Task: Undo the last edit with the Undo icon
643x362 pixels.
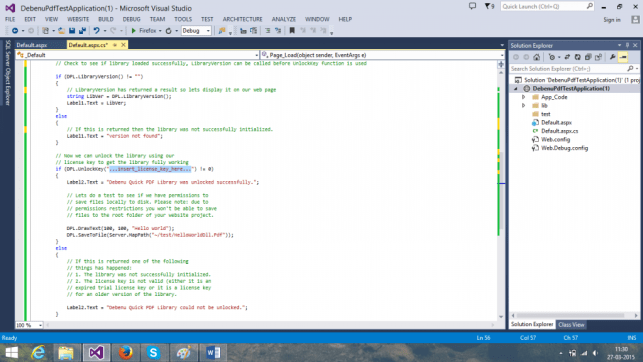Action: pyautogui.click(x=96, y=31)
